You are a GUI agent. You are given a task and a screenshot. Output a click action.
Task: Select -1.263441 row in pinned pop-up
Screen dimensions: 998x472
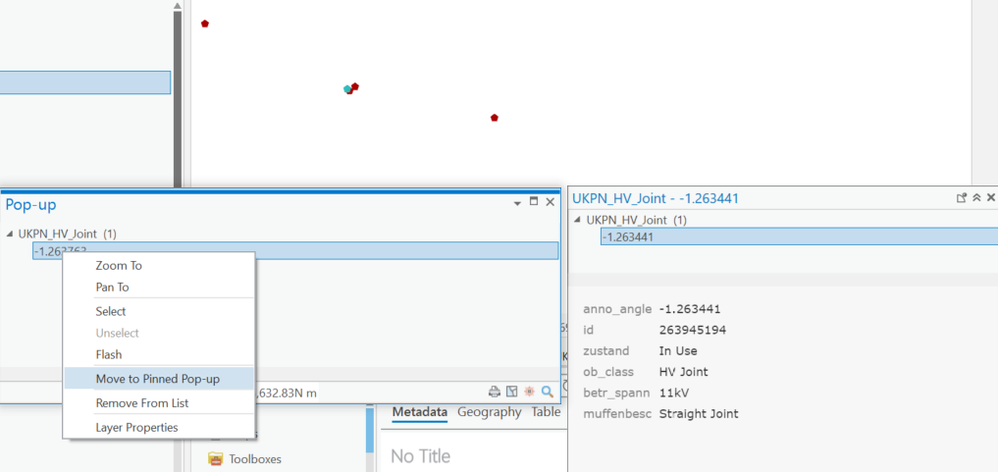[x=799, y=237]
